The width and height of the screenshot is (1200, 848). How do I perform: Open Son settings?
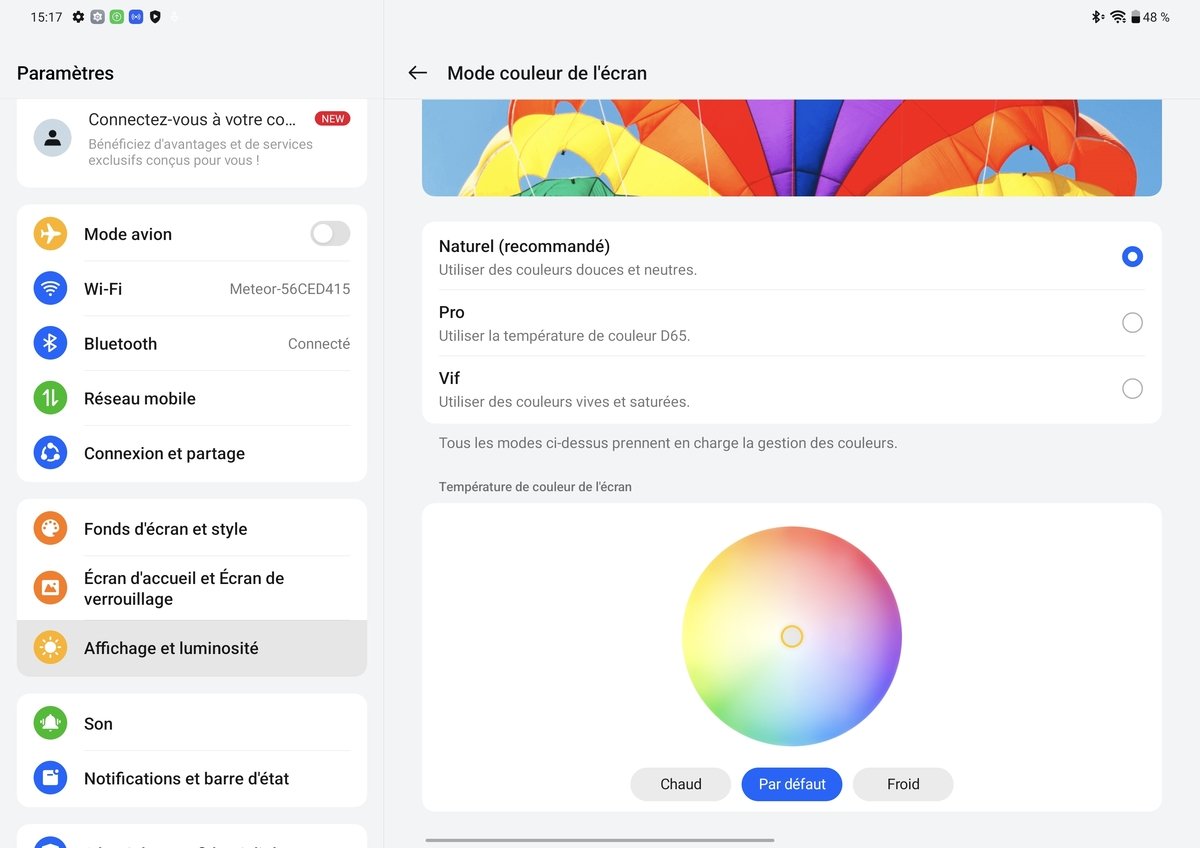192,723
